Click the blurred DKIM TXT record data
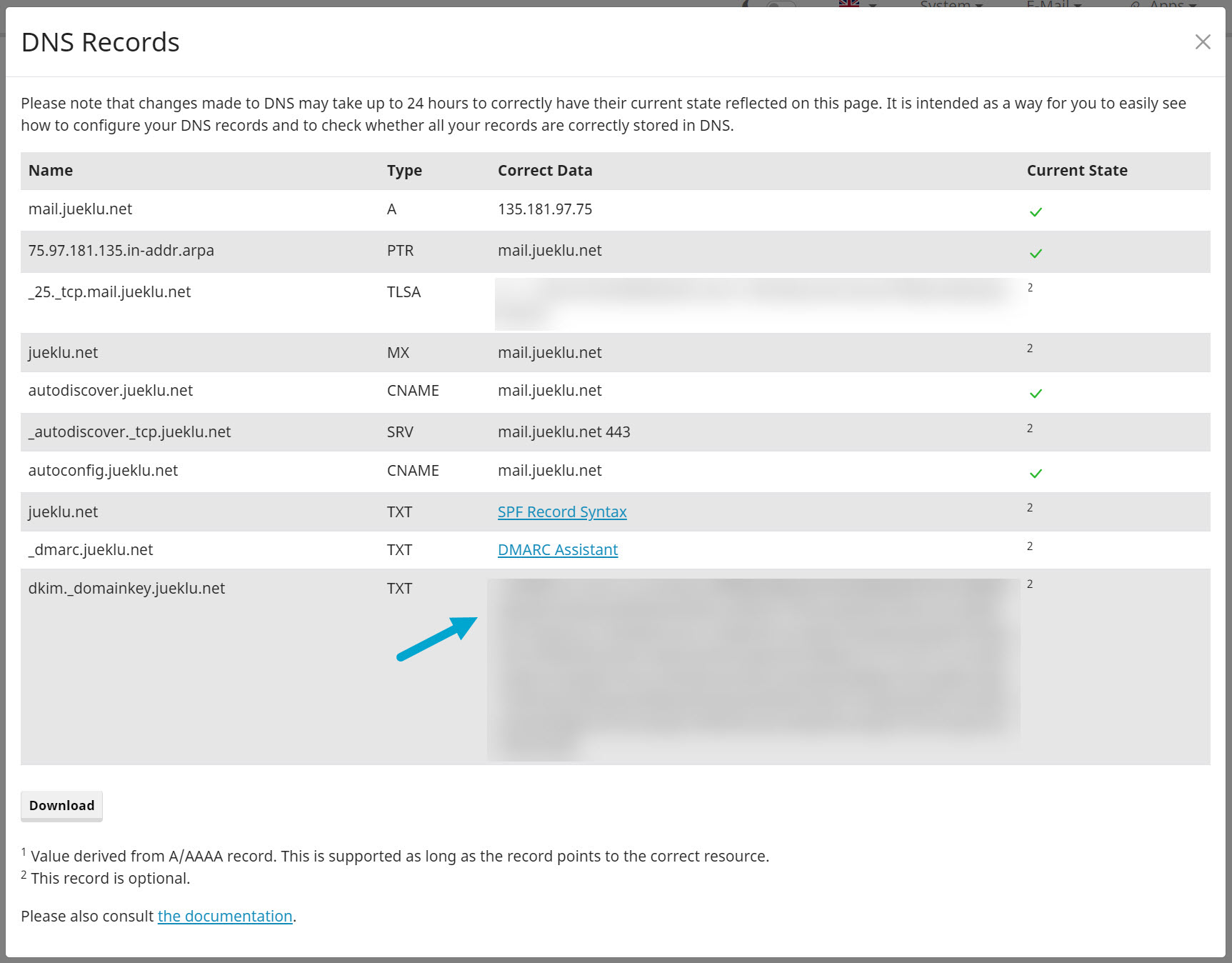The height and width of the screenshot is (963, 1232). (753, 668)
